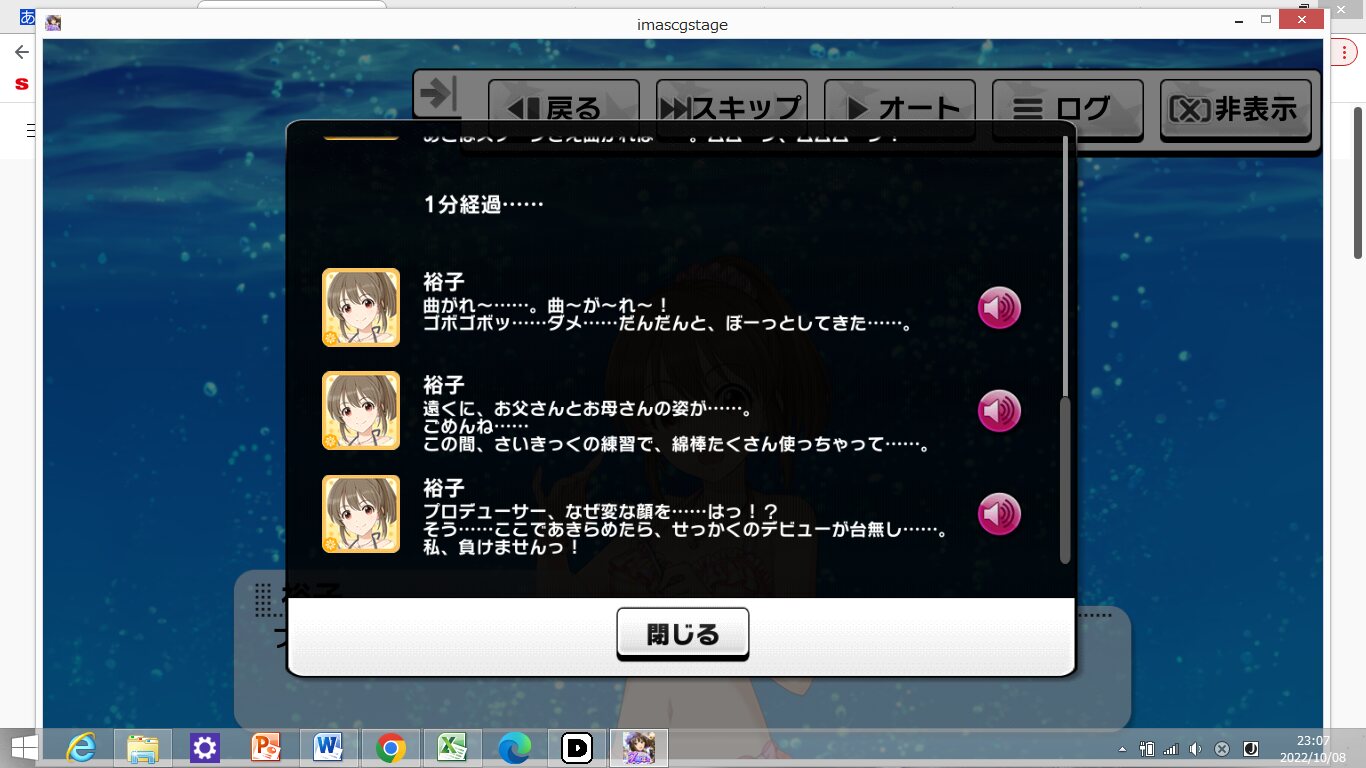This screenshot has width=1366, height=768.
Task: Click the log dialog's vertical scrollbar thumb
Action: [x=1065, y=479]
